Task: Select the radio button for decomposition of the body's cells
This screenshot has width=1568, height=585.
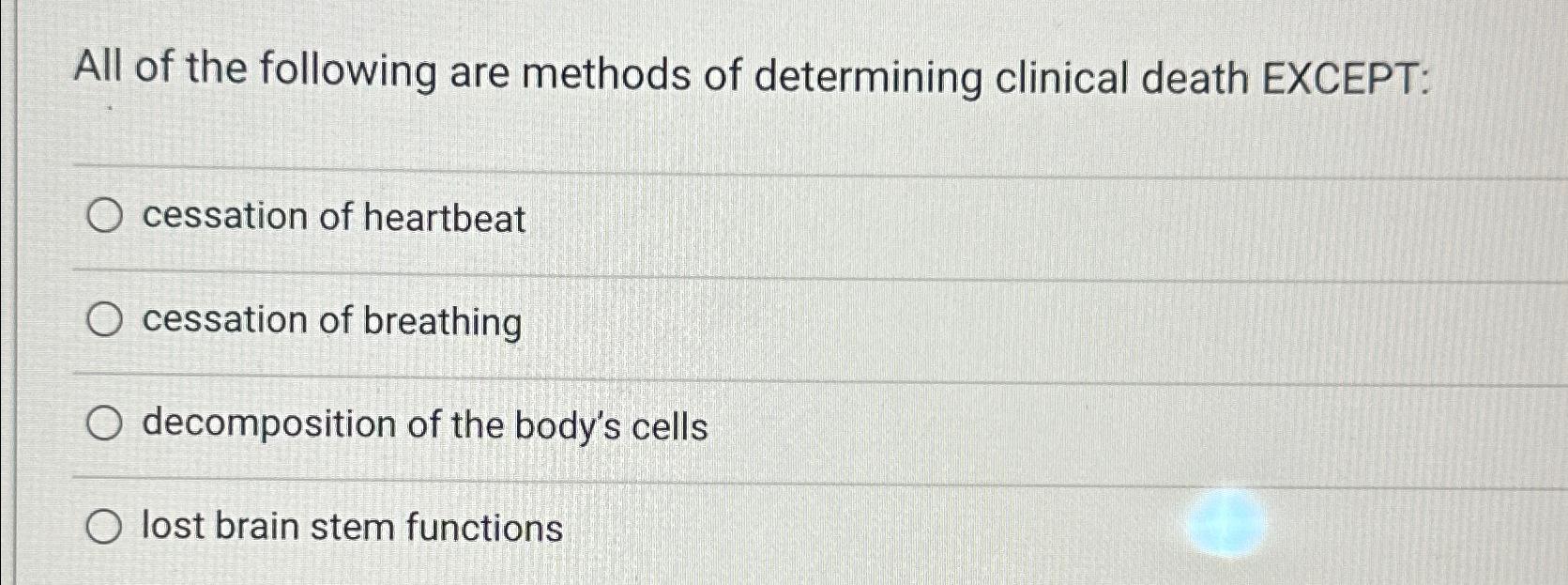Action: 106,423
